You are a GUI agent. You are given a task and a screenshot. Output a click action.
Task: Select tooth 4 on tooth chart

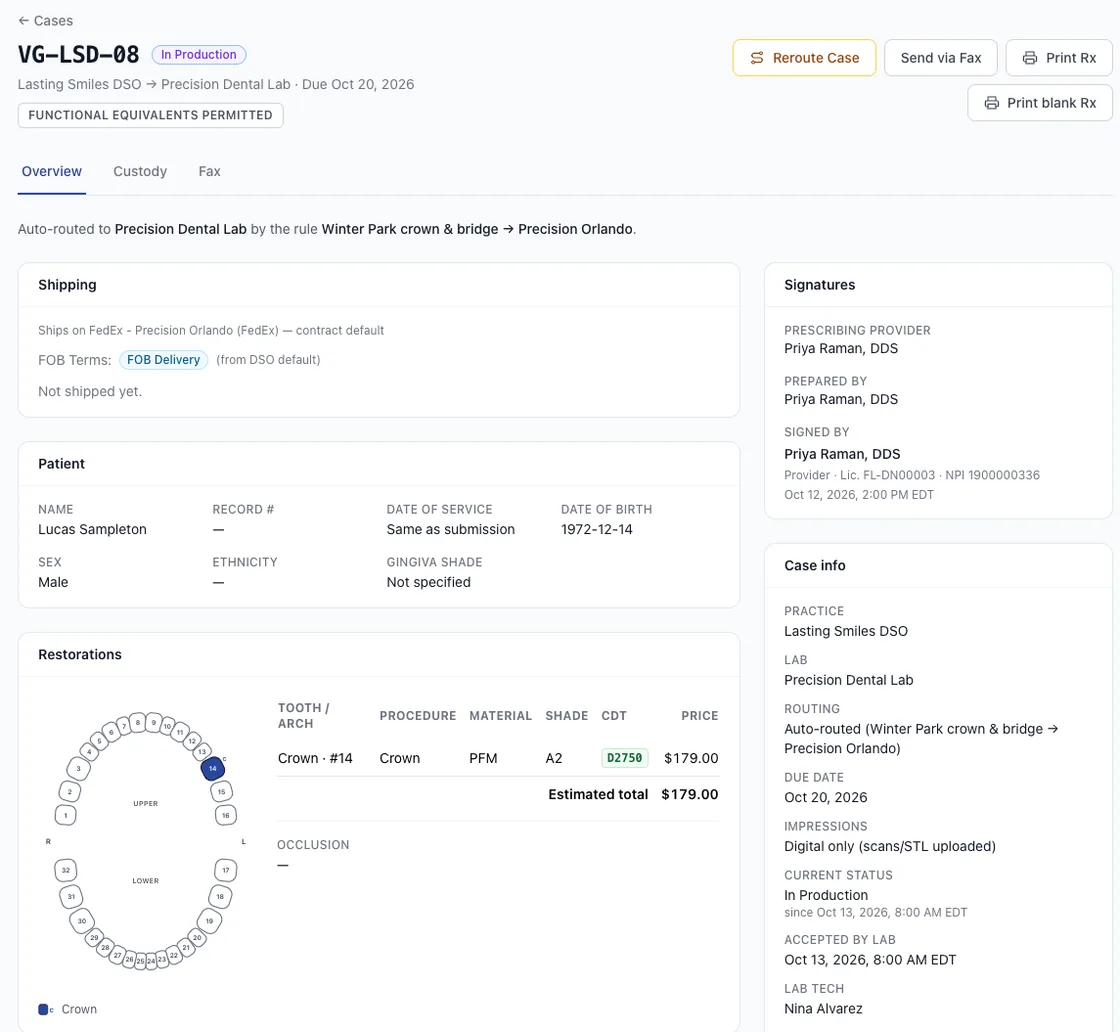pos(89,751)
